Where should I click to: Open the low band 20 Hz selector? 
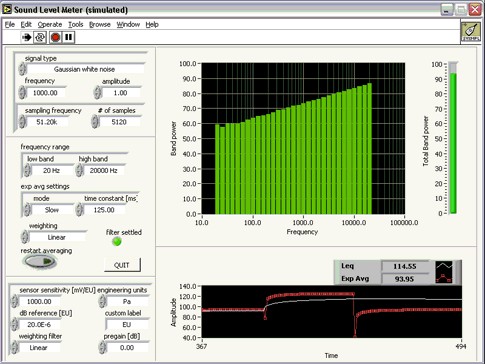click(x=52, y=171)
